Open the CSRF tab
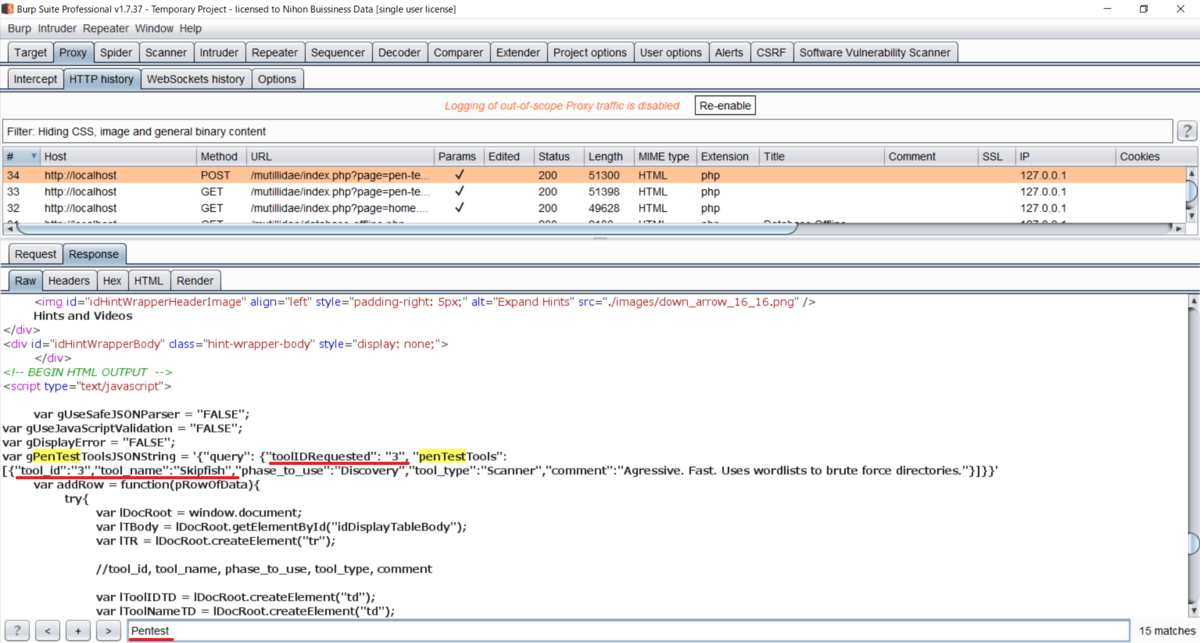Viewport: 1200px width, 643px height. (771, 52)
